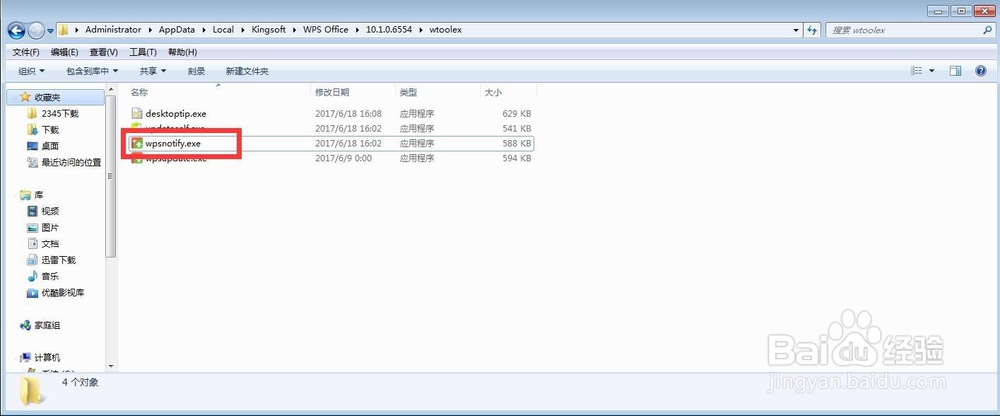Open the 帮助(H) menu
Viewport: 1000px width, 416px height.
point(182,52)
